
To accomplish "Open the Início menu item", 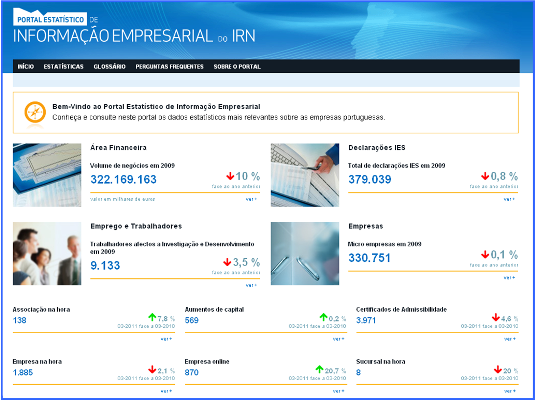I will point(26,67).
